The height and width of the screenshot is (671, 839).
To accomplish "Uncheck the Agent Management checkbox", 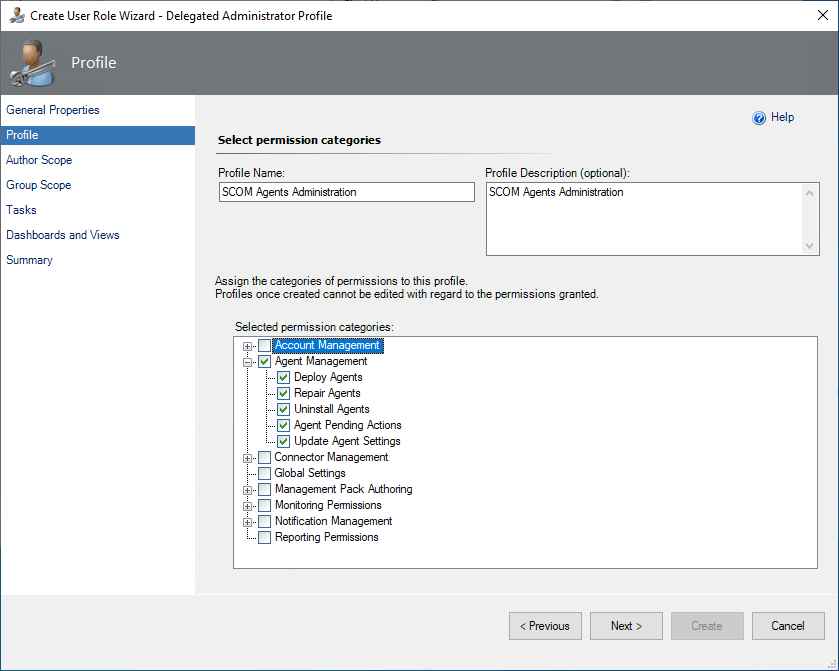I will click(264, 362).
